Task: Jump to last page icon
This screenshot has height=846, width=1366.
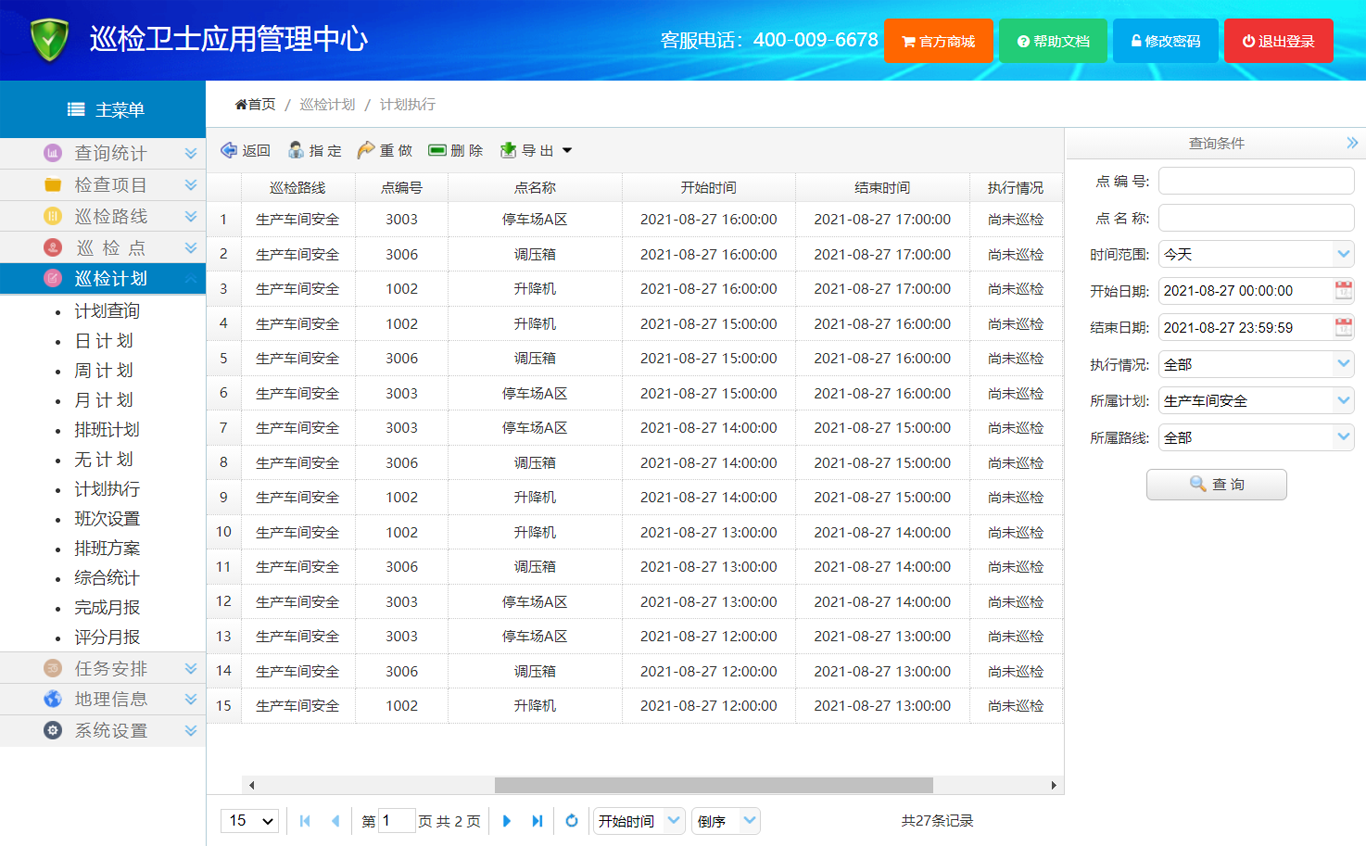Action: (537, 821)
